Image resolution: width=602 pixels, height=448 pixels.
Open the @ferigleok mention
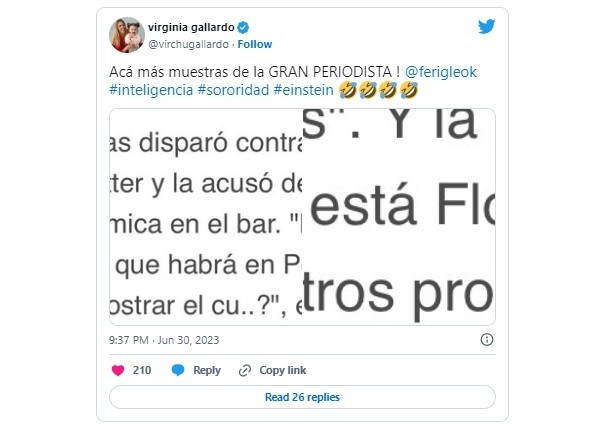pyautogui.click(x=441, y=72)
